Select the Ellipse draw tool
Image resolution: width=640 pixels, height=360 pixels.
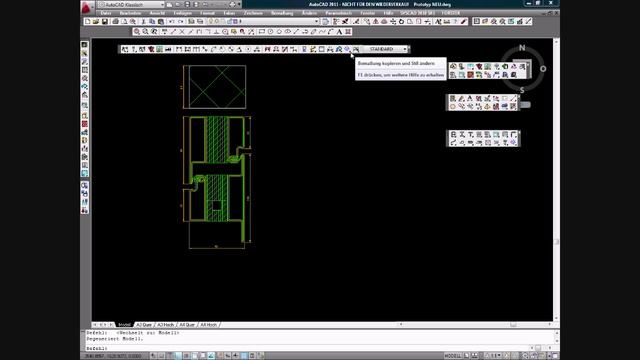[288, 31]
